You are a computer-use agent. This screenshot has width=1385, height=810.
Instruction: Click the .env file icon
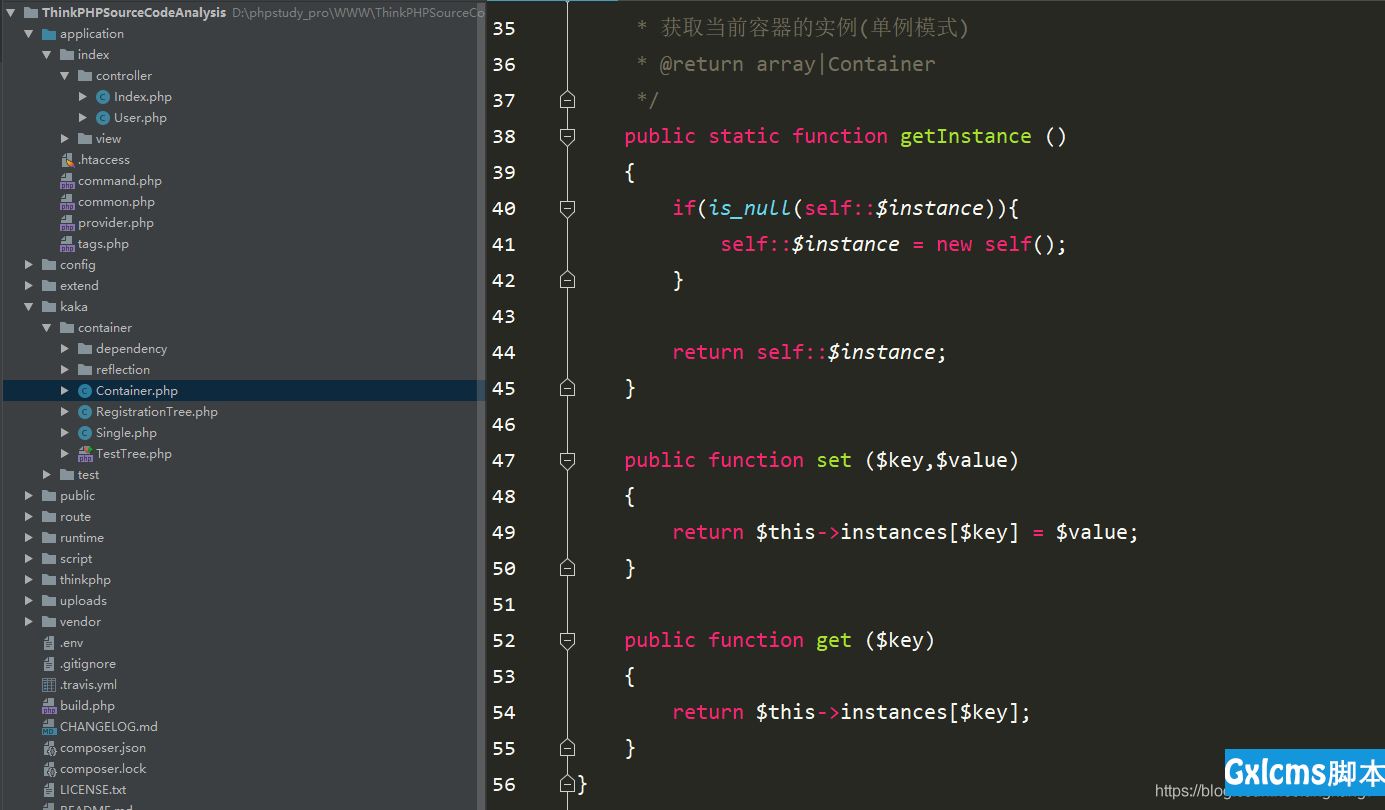(49, 643)
